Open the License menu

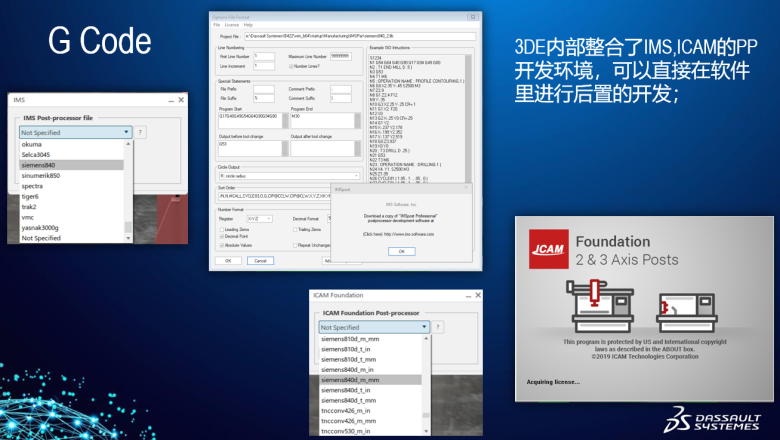(x=232, y=25)
